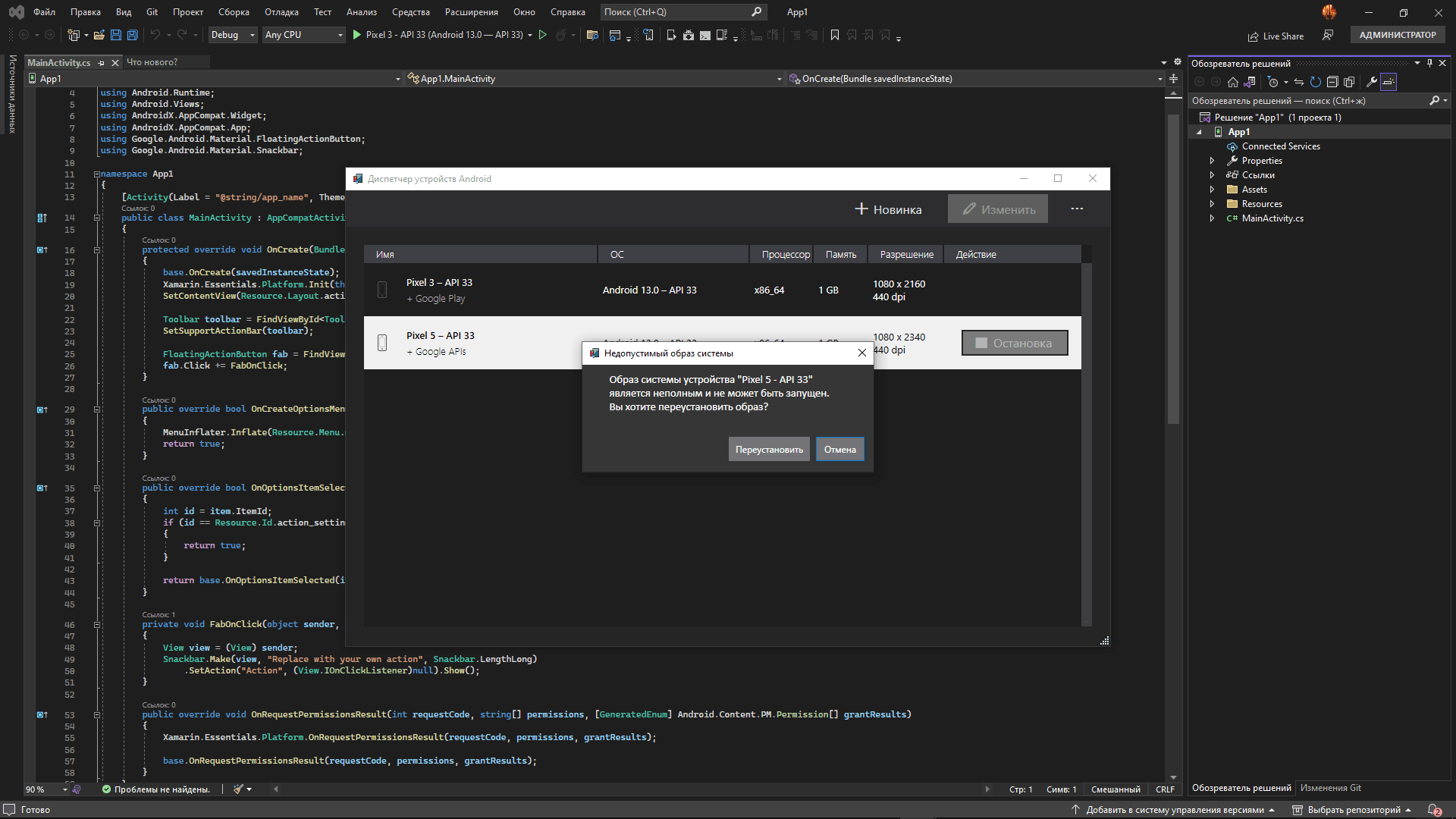Click the editor zoom level 90 % box
Image resolution: width=1456 pixels, height=819 pixels.
(x=36, y=789)
